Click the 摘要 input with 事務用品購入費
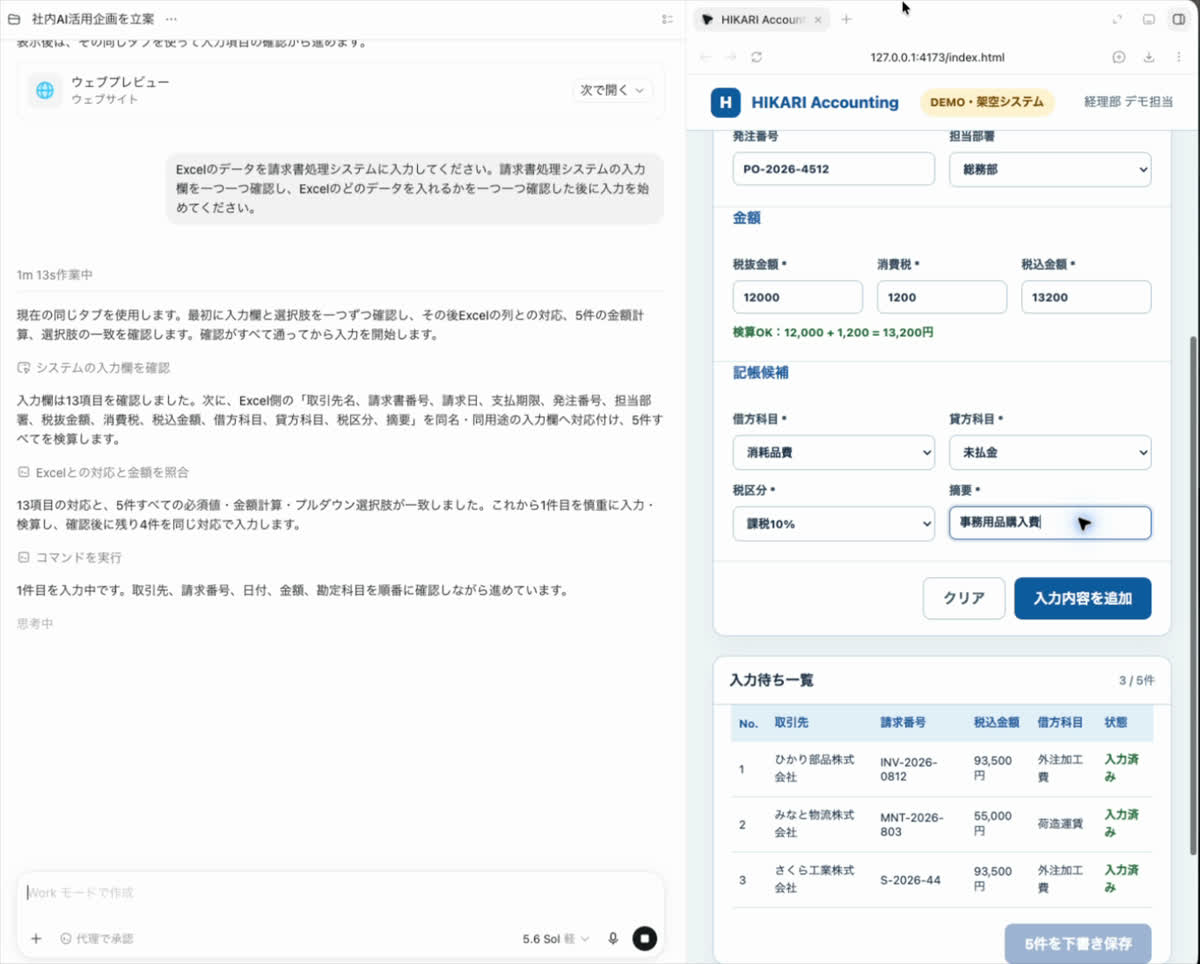This screenshot has height=964, width=1200. point(1050,523)
